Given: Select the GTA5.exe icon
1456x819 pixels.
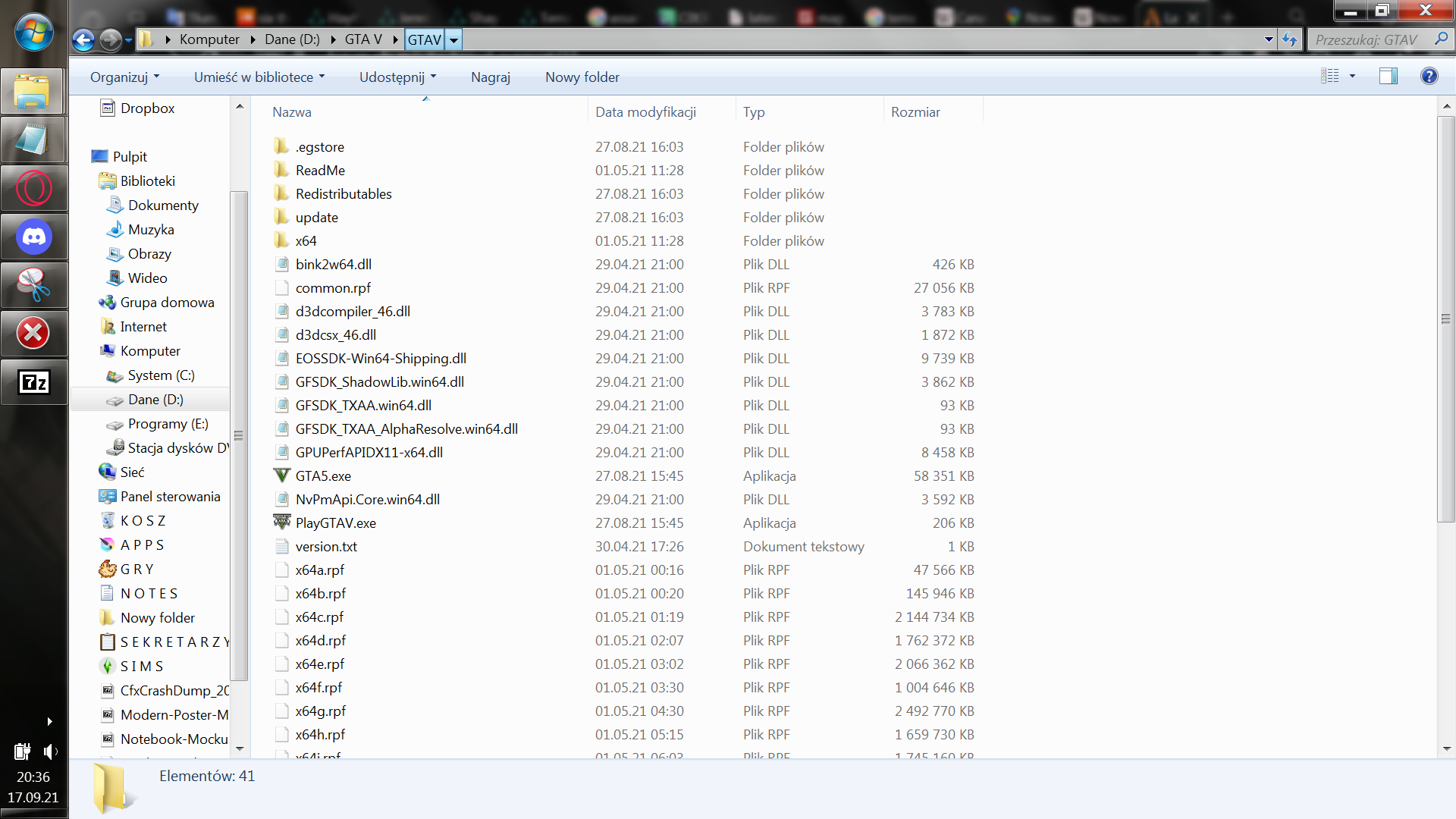Looking at the screenshot, I should 282,475.
